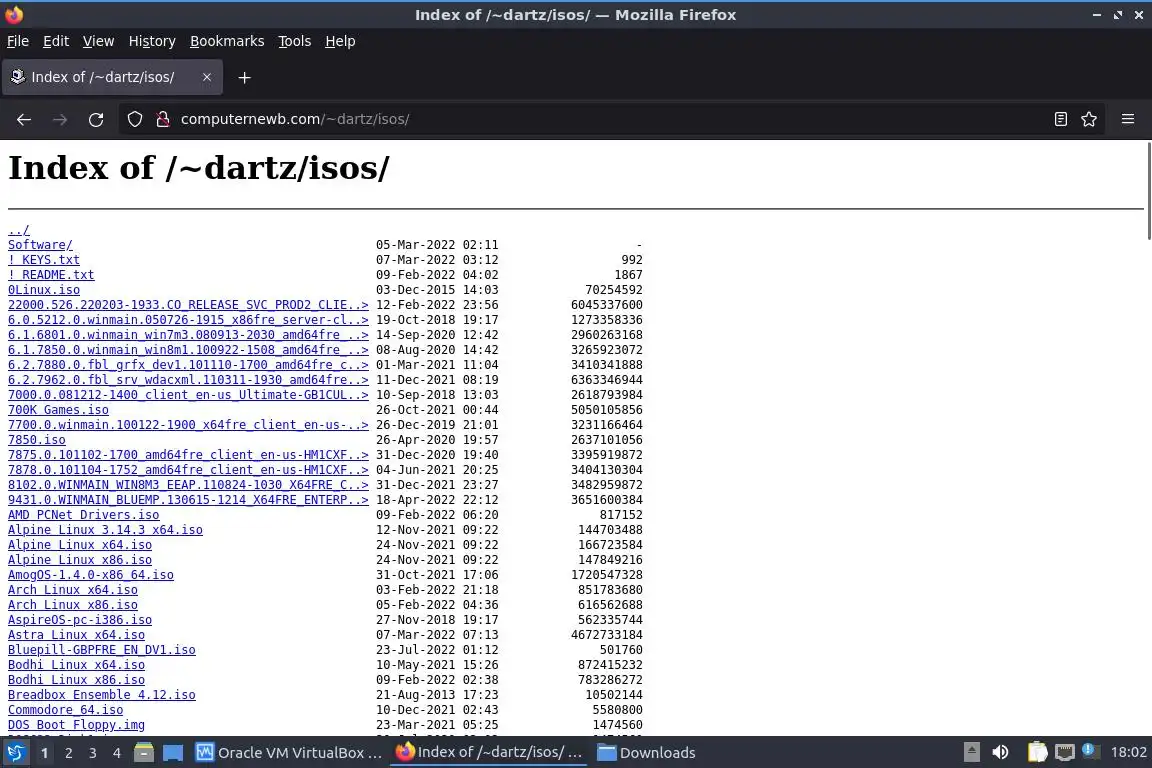The width and height of the screenshot is (1152, 768).
Task: Open the Bookmarks menu
Action: pos(227,41)
